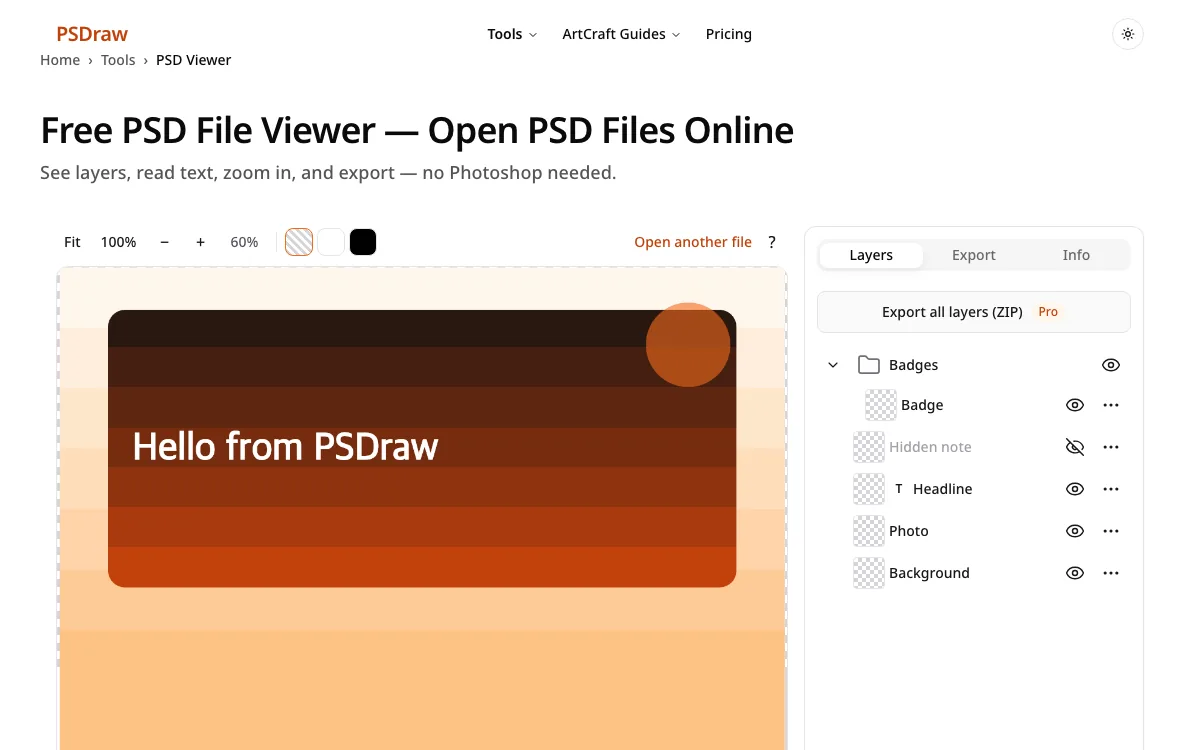Select the Headline layer name
This screenshot has height=750, width=1200.
[942, 489]
